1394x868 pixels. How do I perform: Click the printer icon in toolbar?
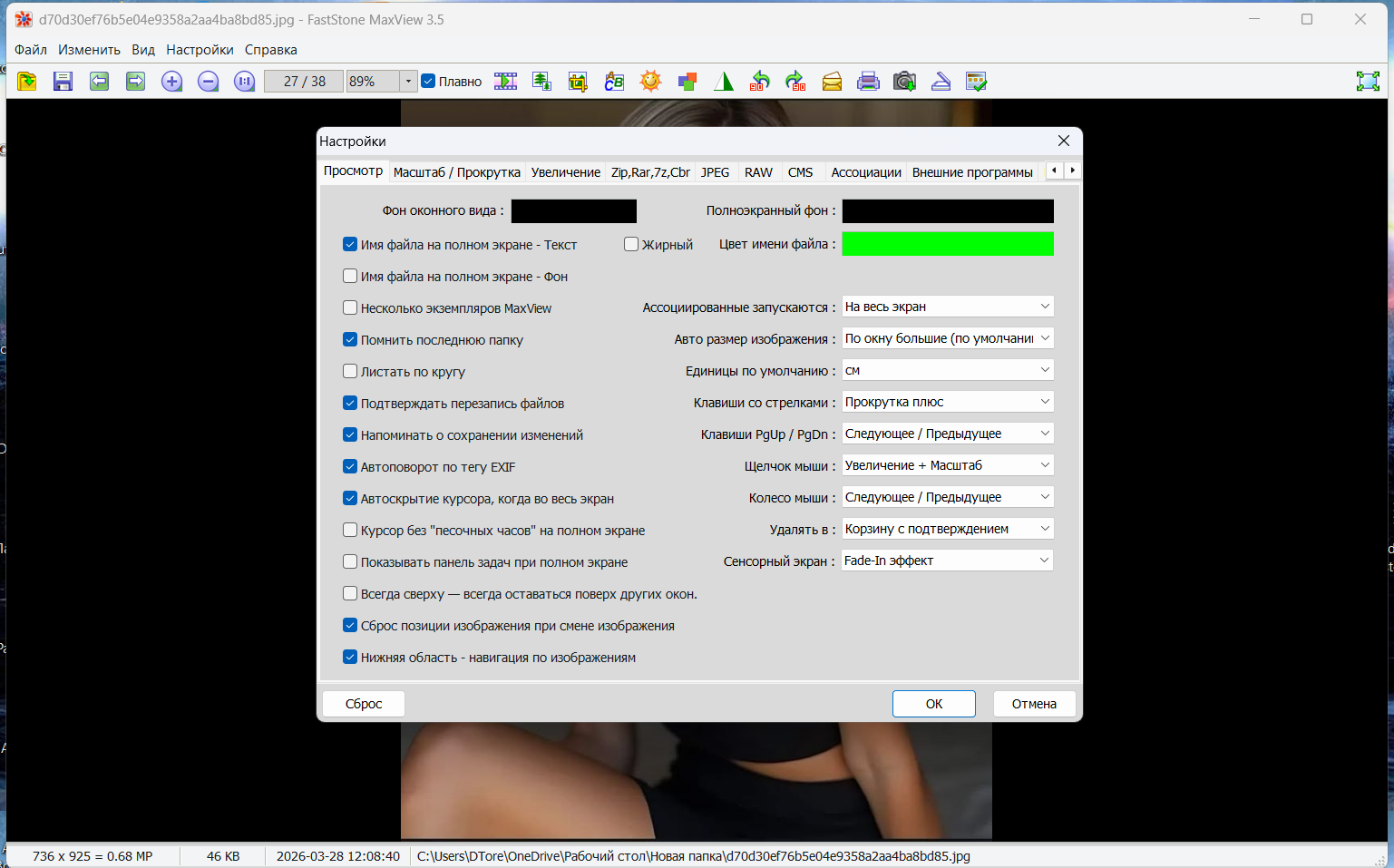[x=868, y=82]
